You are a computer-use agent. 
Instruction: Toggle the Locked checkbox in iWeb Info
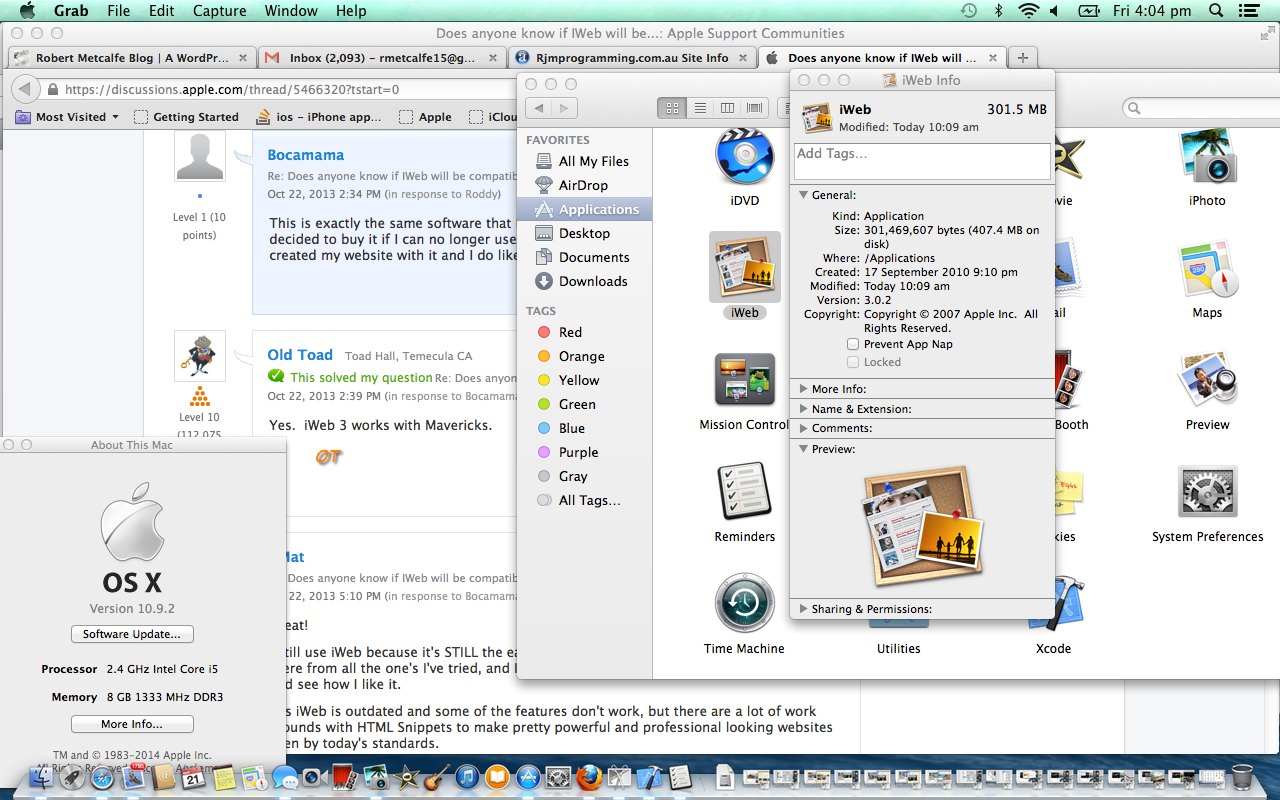(853, 362)
